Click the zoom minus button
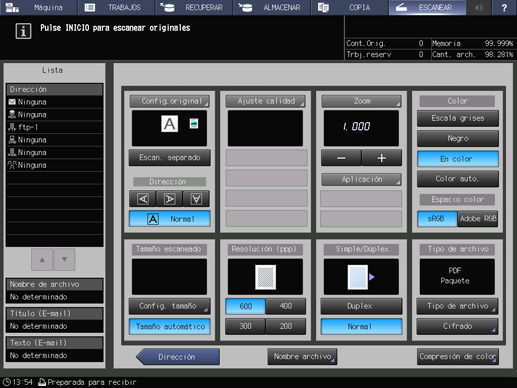The image size is (517, 388). pyautogui.click(x=341, y=158)
